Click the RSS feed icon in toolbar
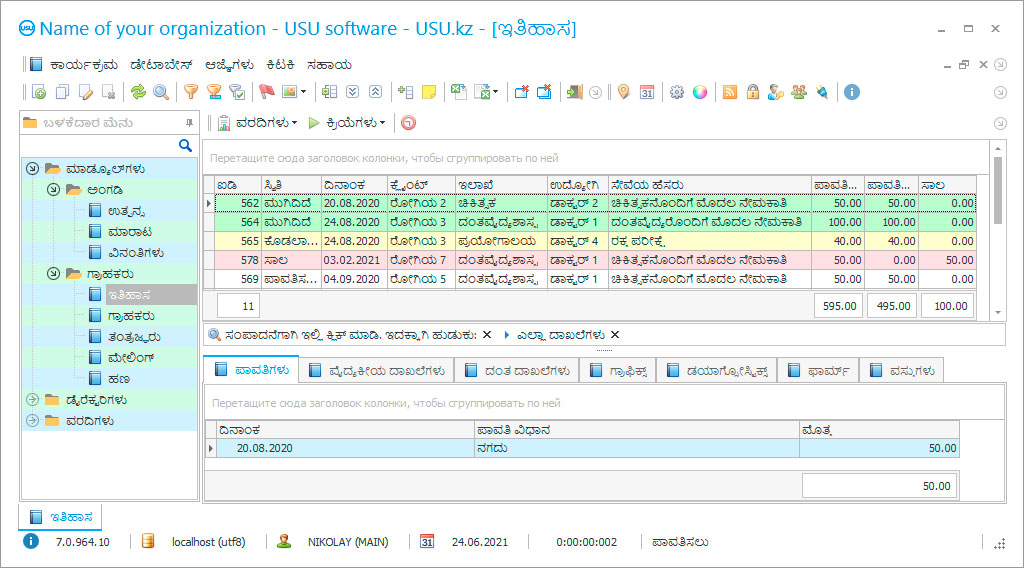 pyautogui.click(x=730, y=92)
